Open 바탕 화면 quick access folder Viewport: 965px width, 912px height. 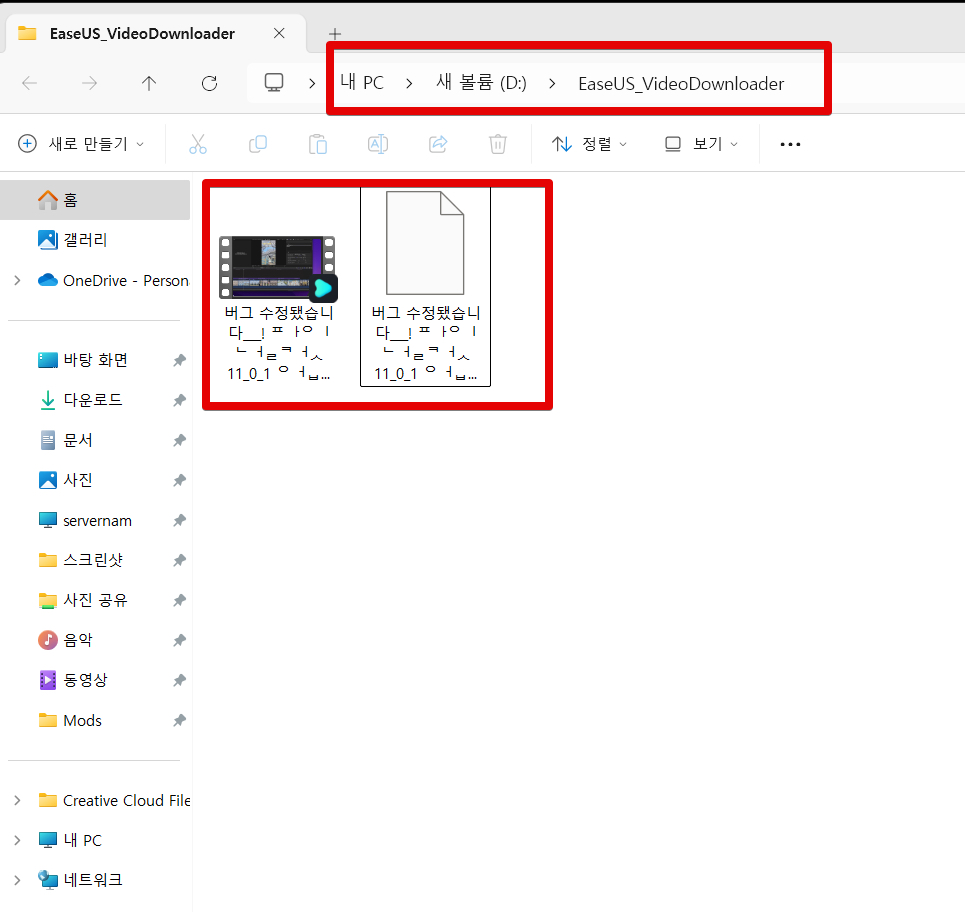coord(95,360)
